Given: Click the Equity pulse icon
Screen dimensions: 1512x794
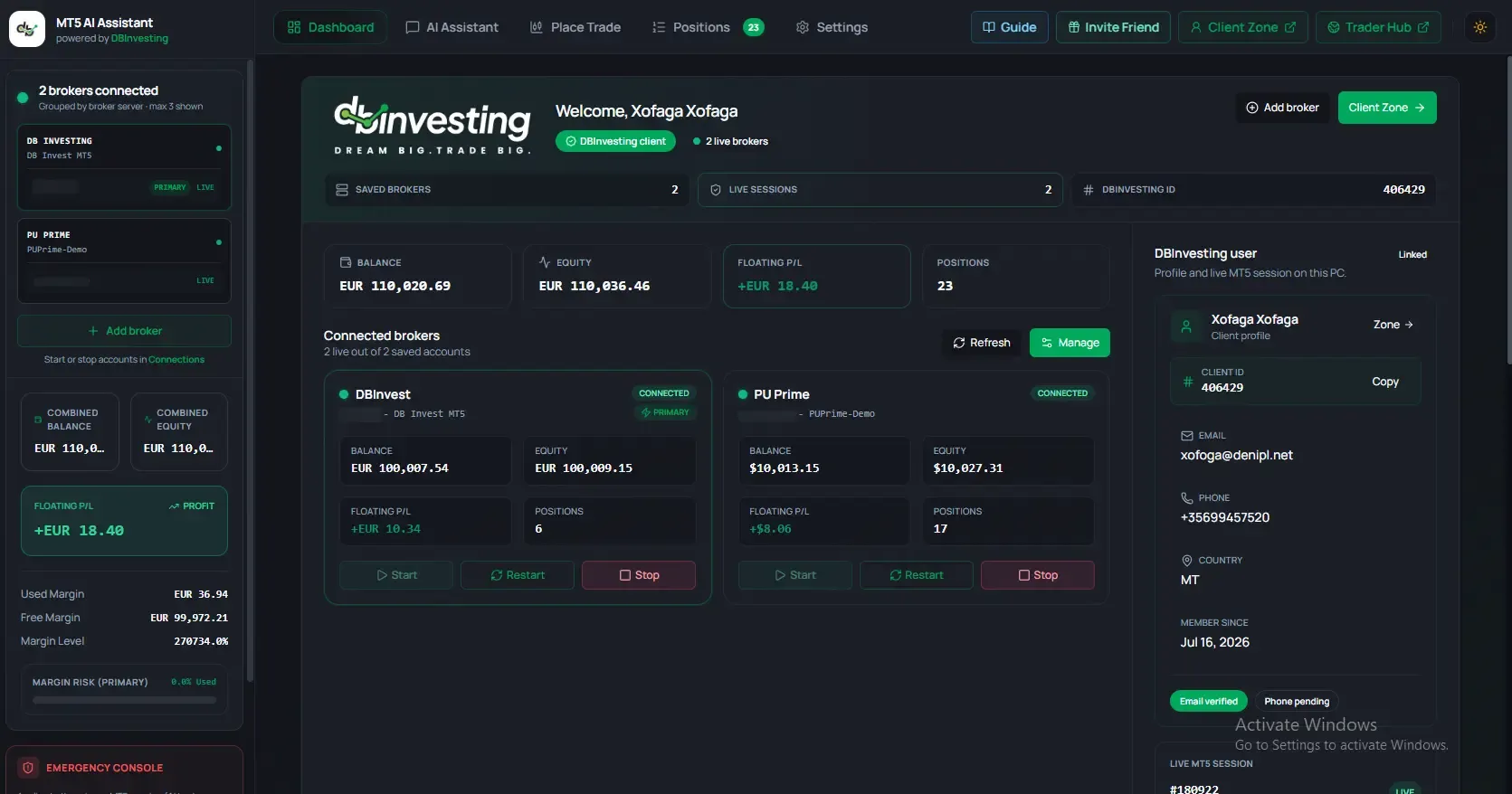Looking at the screenshot, I should tap(545, 262).
